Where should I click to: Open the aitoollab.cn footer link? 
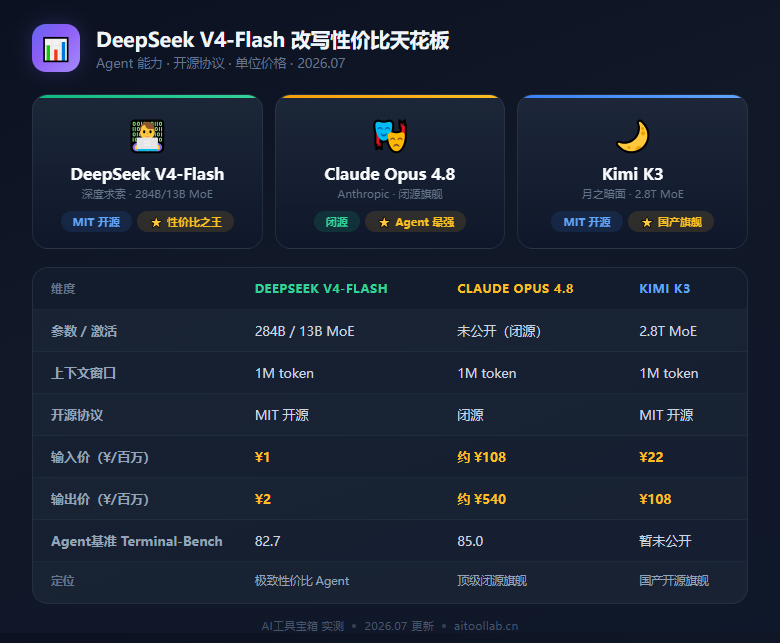click(x=486, y=626)
